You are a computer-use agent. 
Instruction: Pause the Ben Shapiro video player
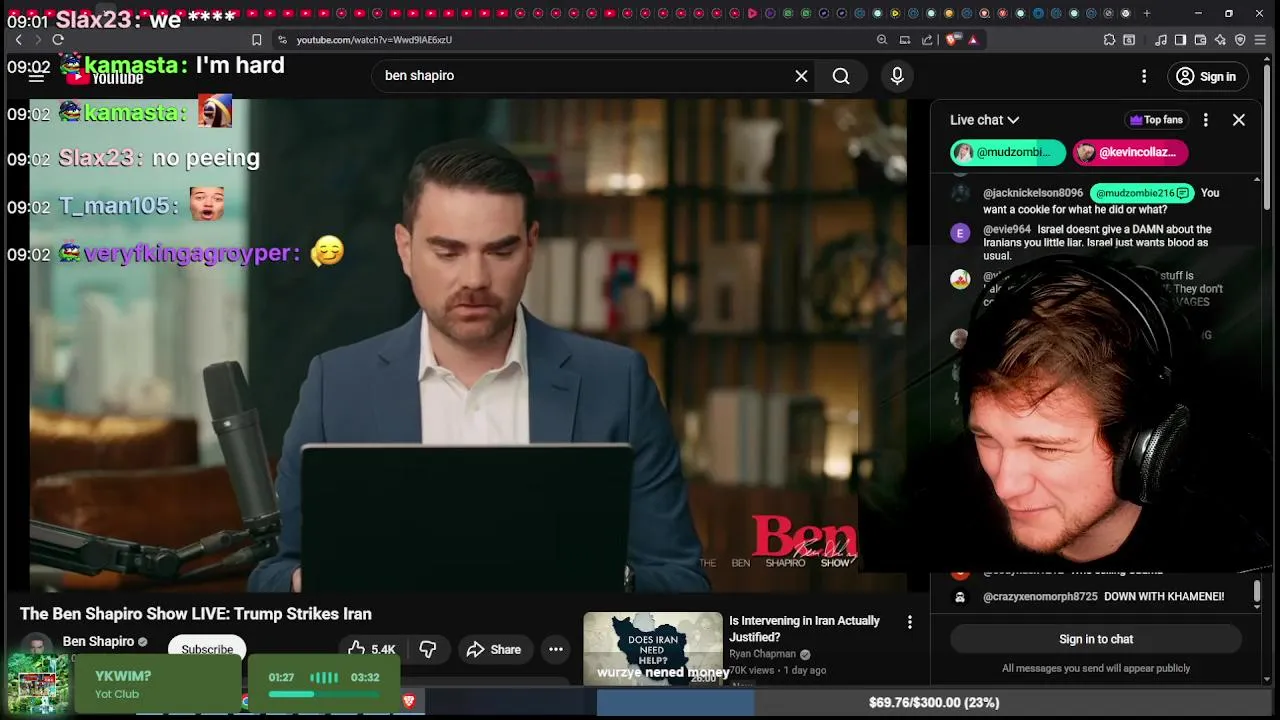[x=467, y=345]
